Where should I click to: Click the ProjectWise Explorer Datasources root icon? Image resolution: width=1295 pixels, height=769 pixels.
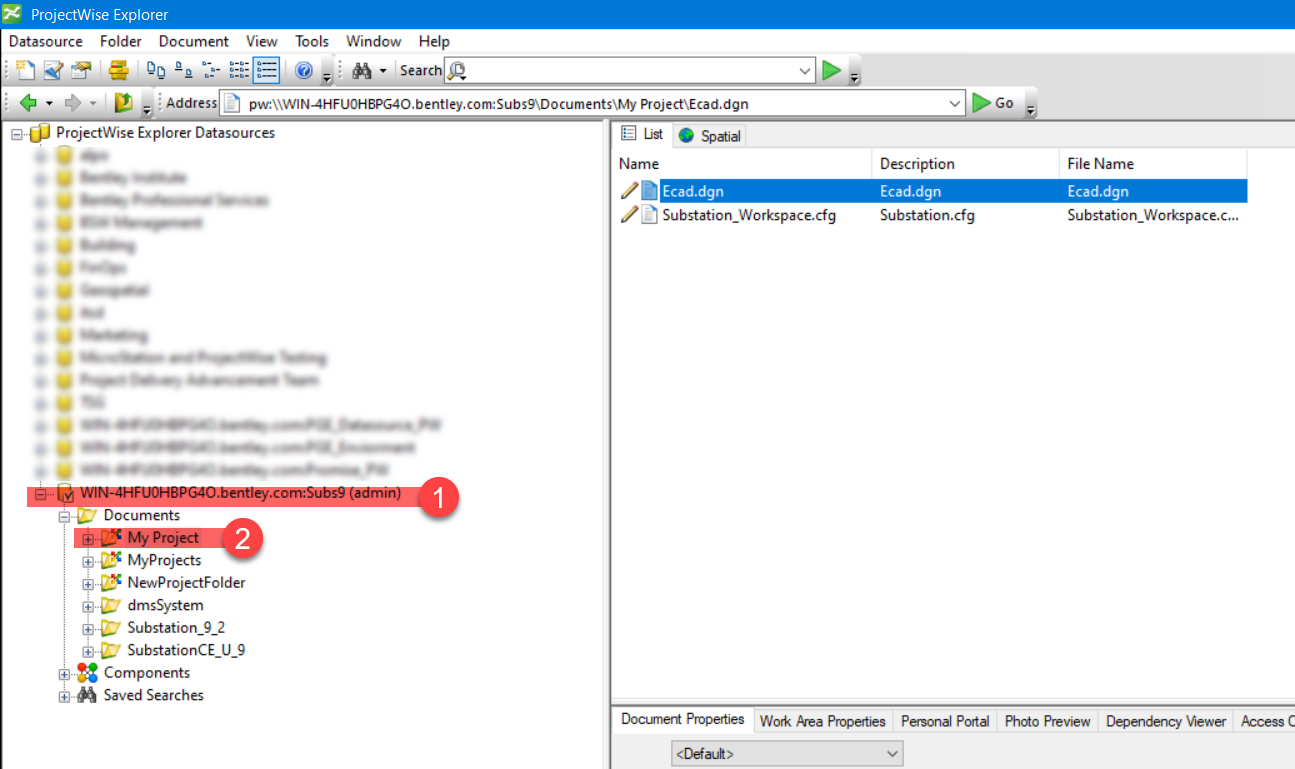[x=40, y=133]
